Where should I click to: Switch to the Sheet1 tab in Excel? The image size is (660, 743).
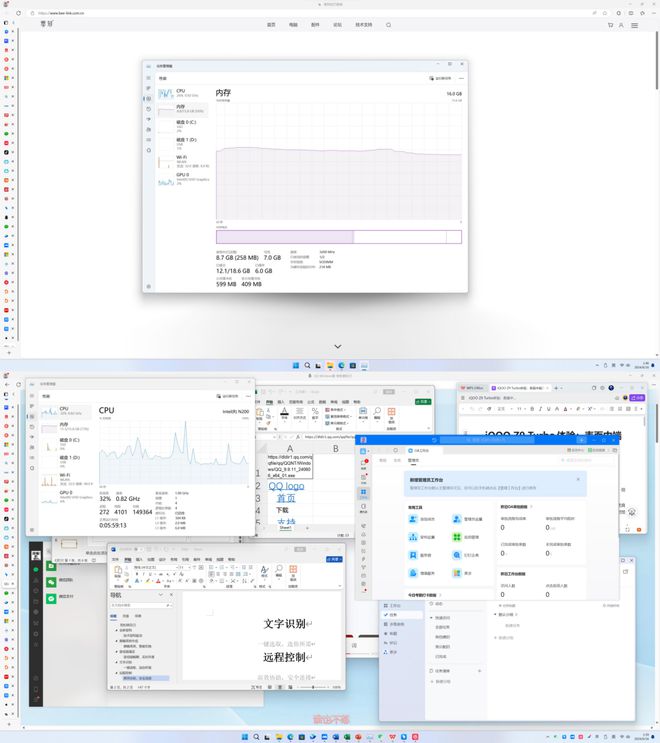[285, 527]
